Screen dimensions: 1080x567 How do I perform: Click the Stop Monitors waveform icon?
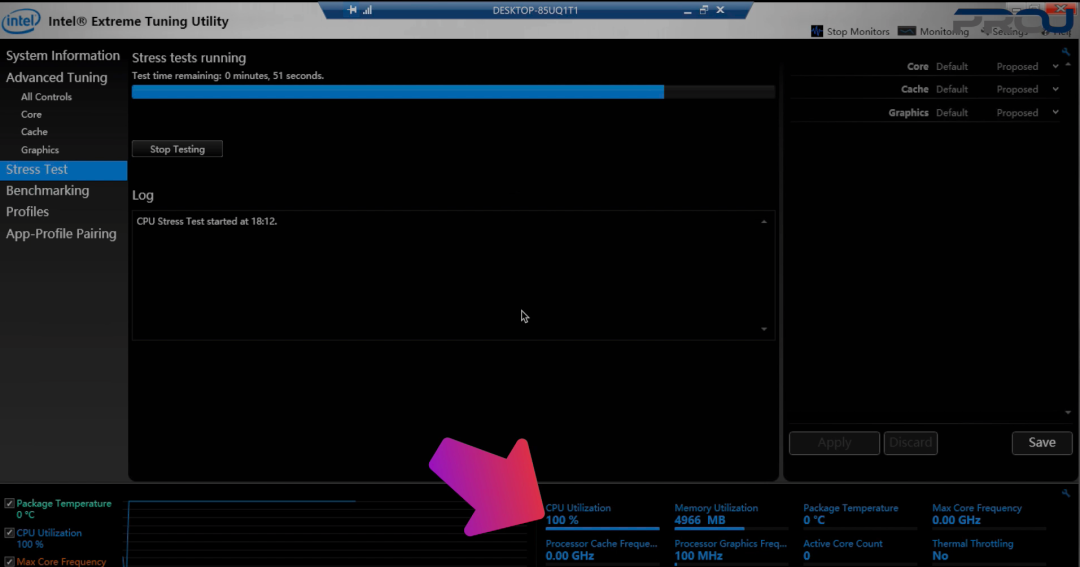(x=817, y=31)
